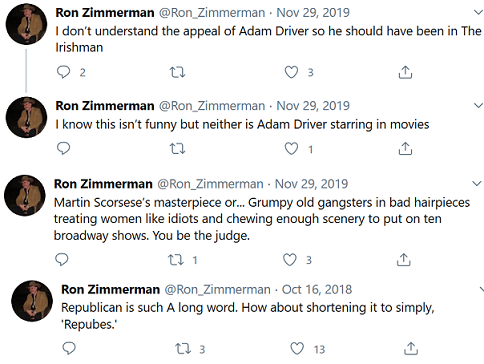Open profile picture on Scorsese tweet
This screenshot has height=364, width=484.
[25, 195]
